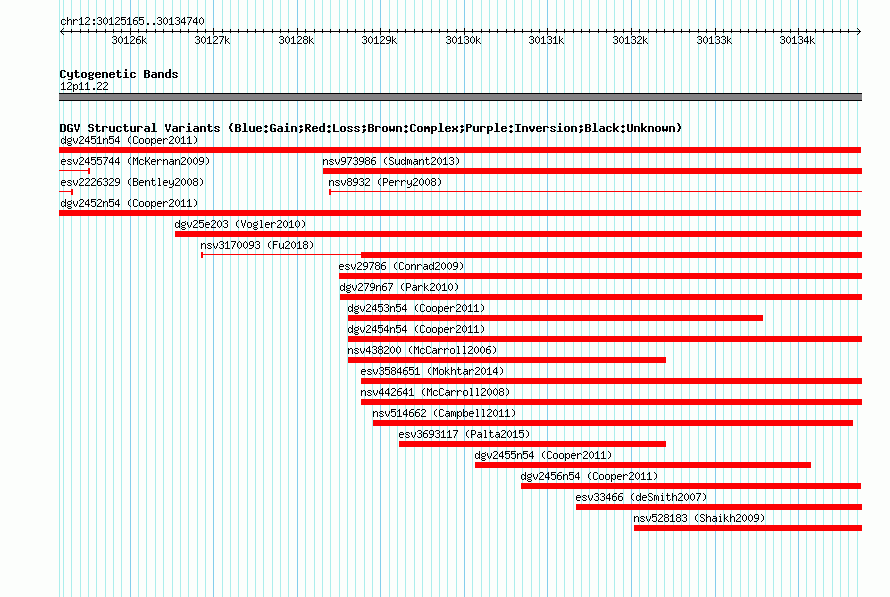Select the nsv438200 red loss bar
The width and height of the screenshot is (890, 597).
point(507,360)
